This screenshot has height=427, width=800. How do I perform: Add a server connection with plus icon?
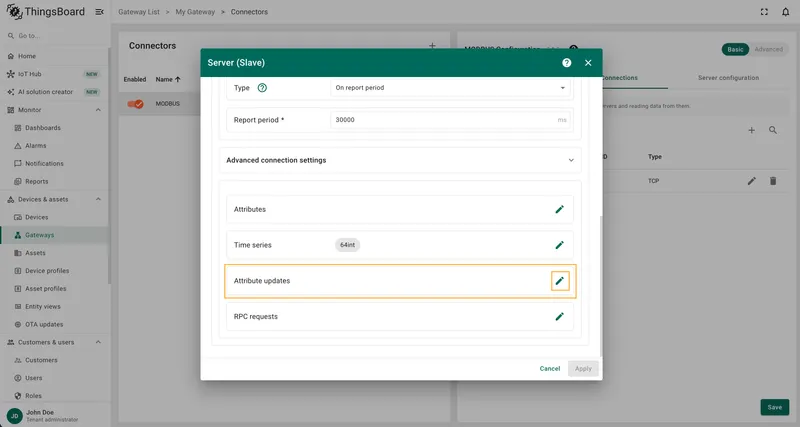(x=752, y=130)
